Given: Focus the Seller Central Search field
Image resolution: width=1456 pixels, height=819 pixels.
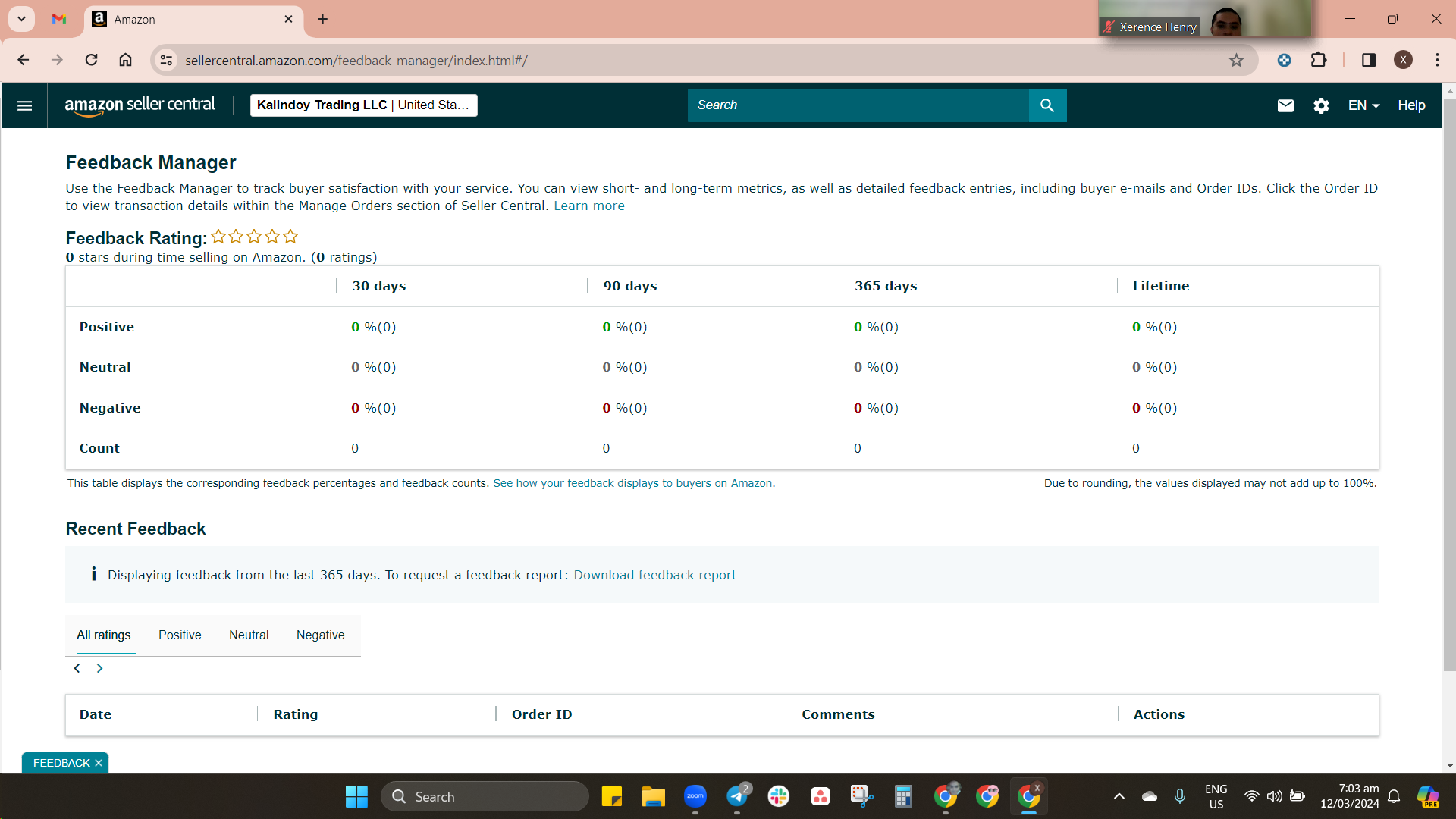Looking at the screenshot, I should (858, 105).
